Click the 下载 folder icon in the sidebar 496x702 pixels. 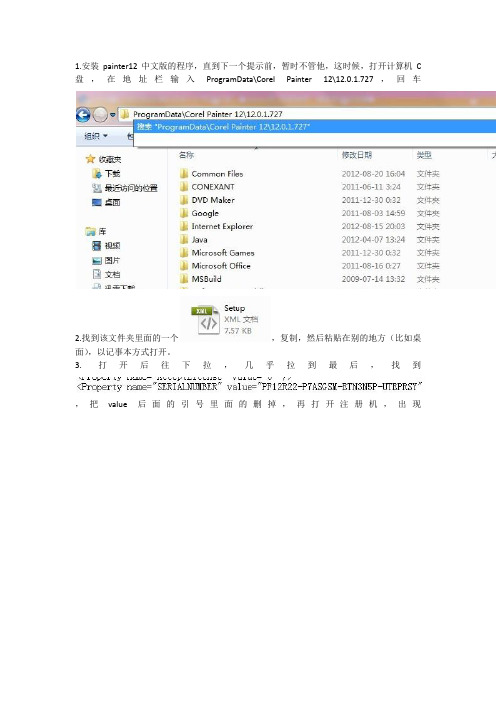pyautogui.click(x=97, y=173)
